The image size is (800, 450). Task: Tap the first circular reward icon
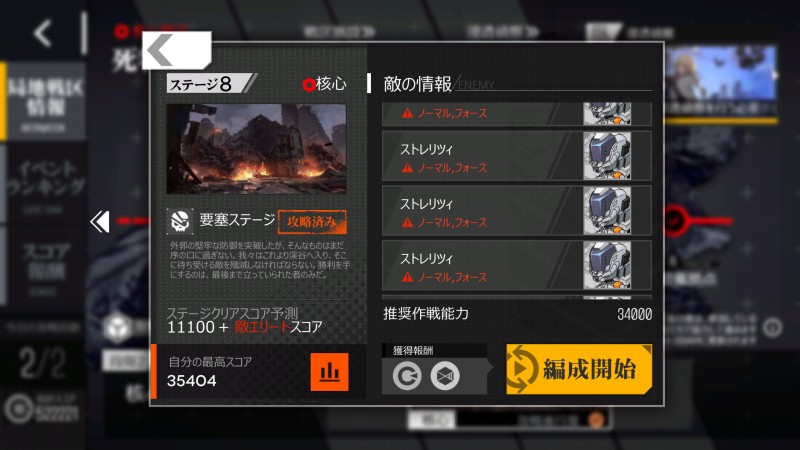[407, 377]
